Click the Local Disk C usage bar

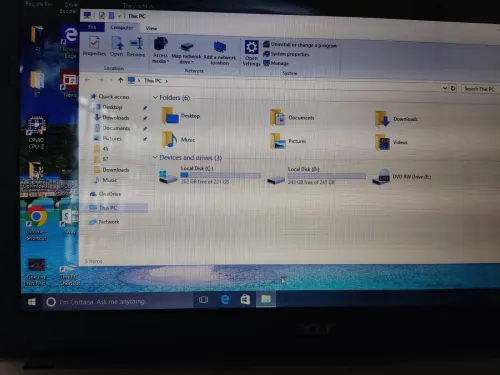pyautogui.click(x=220, y=175)
